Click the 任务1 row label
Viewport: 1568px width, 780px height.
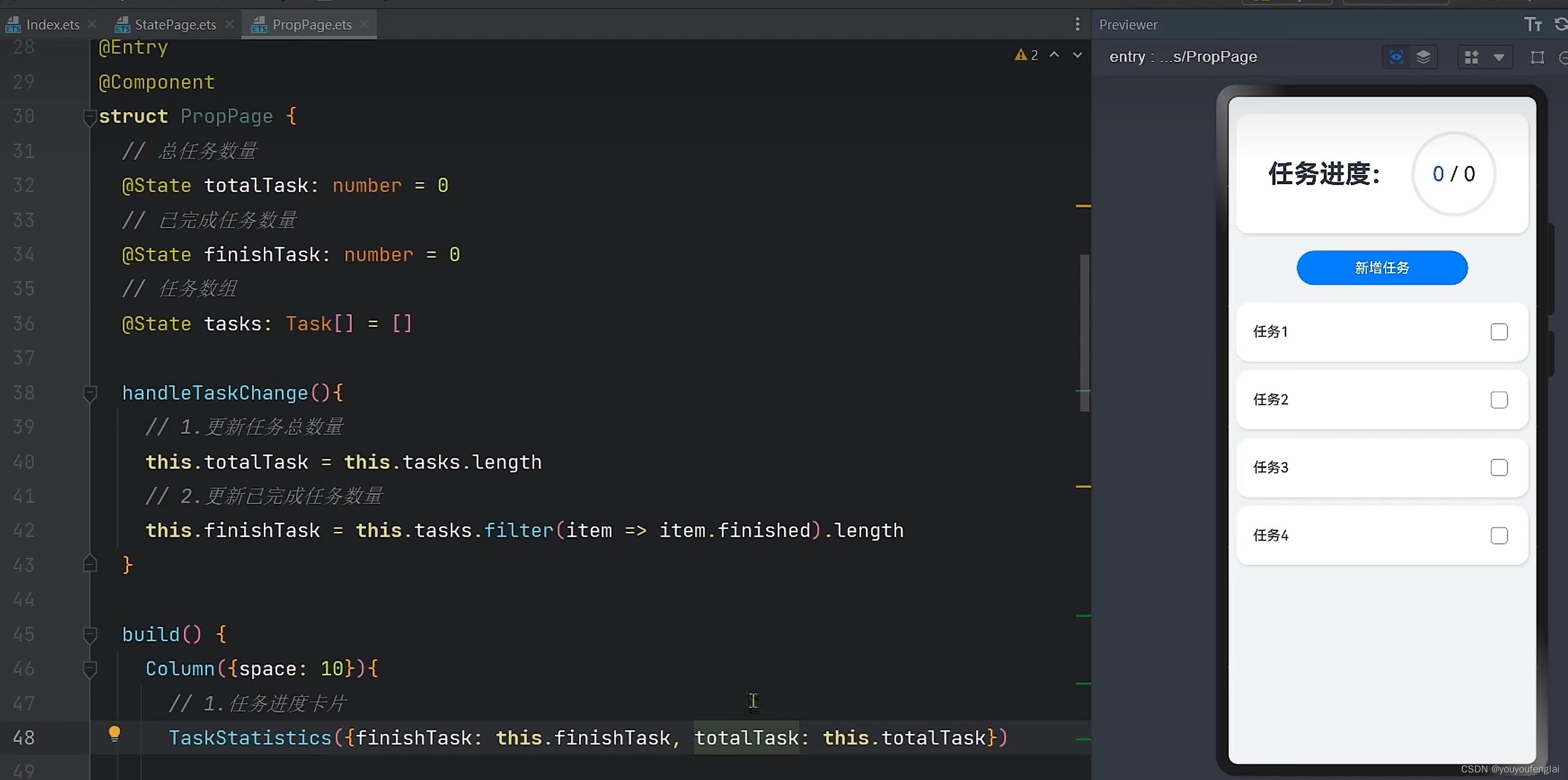click(1270, 331)
